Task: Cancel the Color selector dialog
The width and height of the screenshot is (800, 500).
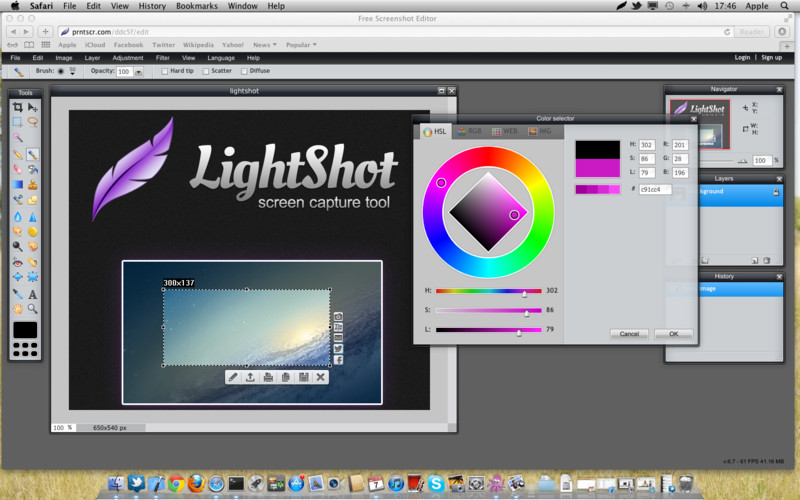Action: click(x=629, y=333)
